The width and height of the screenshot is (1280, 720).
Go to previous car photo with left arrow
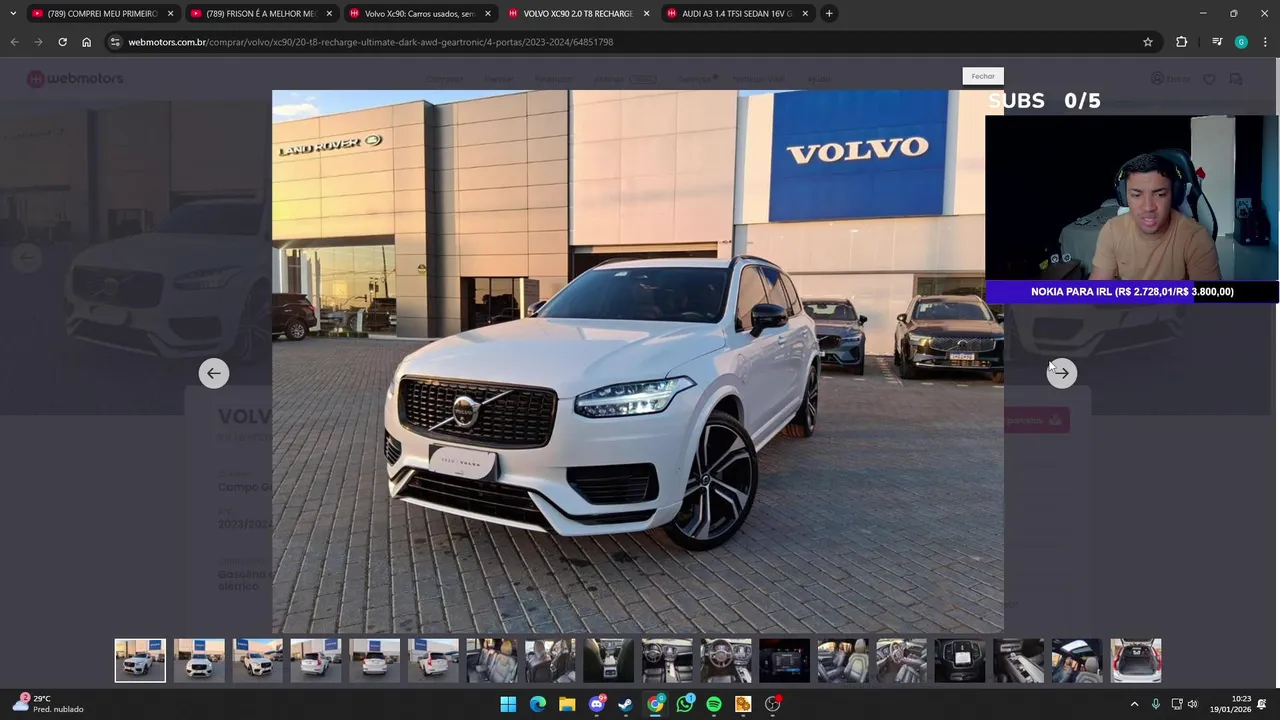coord(213,373)
